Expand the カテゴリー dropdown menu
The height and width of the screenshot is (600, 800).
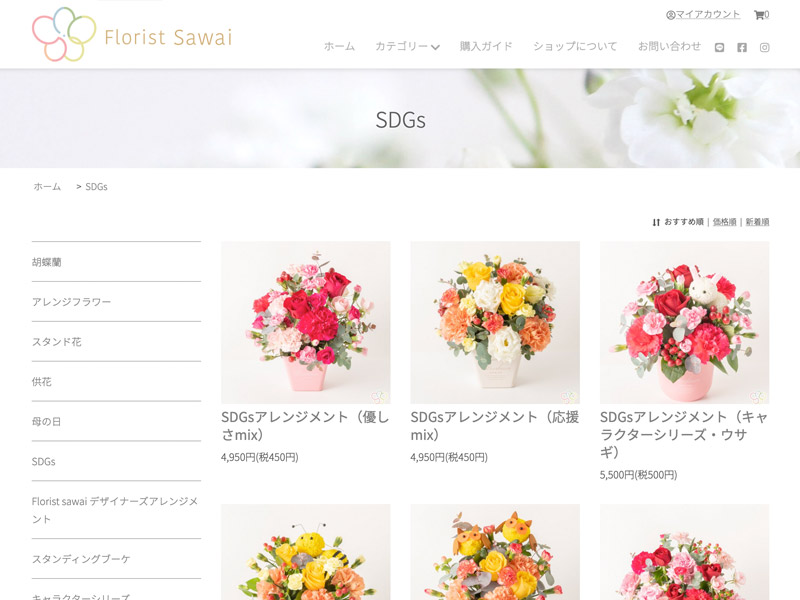point(407,46)
